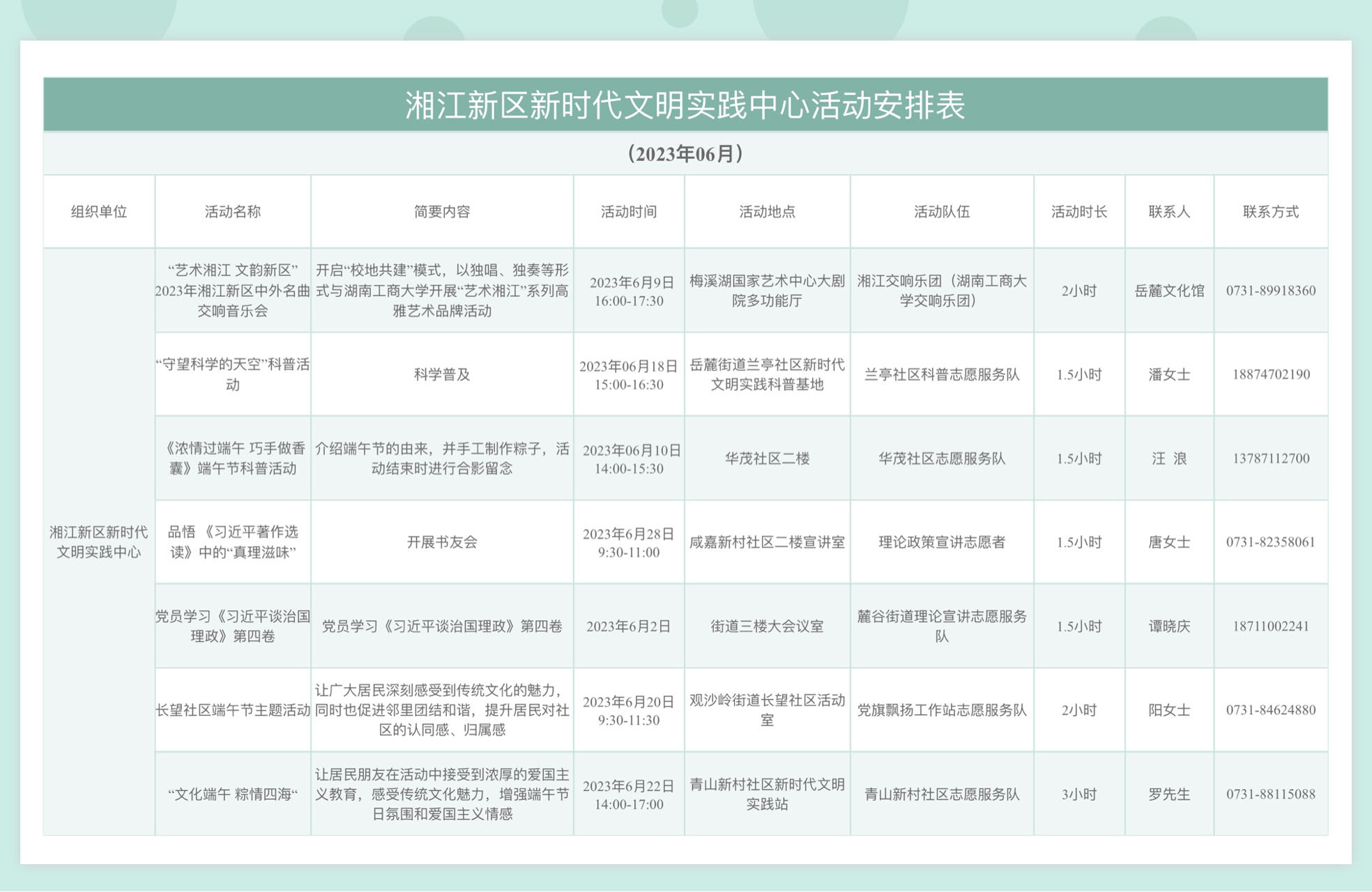Select the 2023年06月18日 15:00-16:30 time cell
Screen dimensions: 1372x892
point(629,374)
